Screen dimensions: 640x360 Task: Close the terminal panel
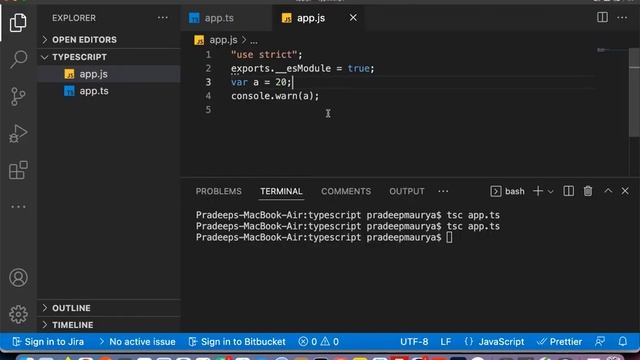coord(625,191)
